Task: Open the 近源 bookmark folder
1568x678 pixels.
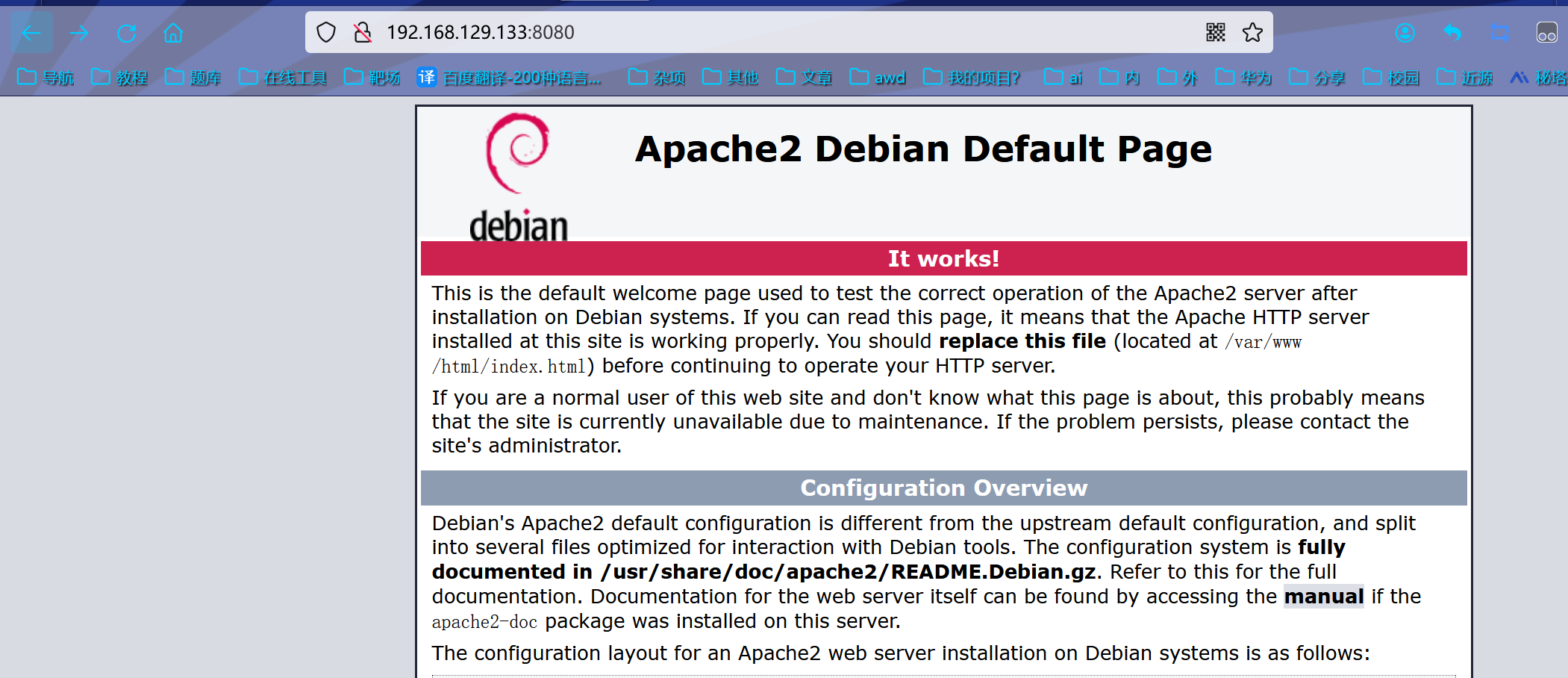Action: pos(1465,77)
